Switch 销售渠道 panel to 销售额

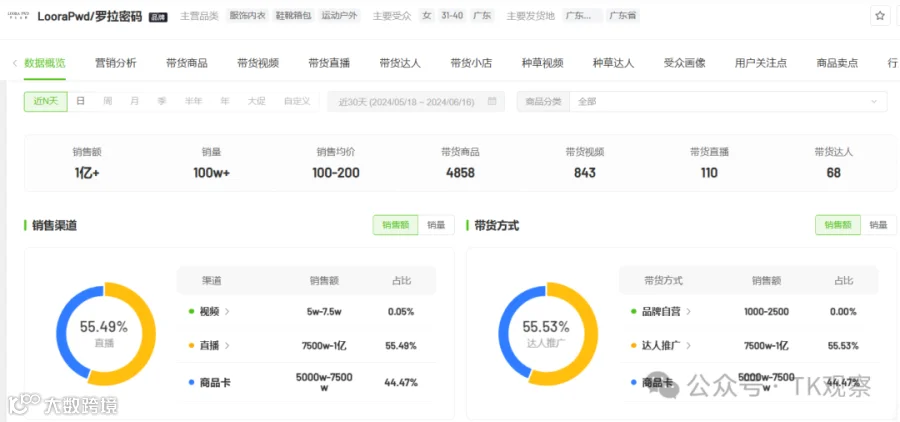point(395,225)
